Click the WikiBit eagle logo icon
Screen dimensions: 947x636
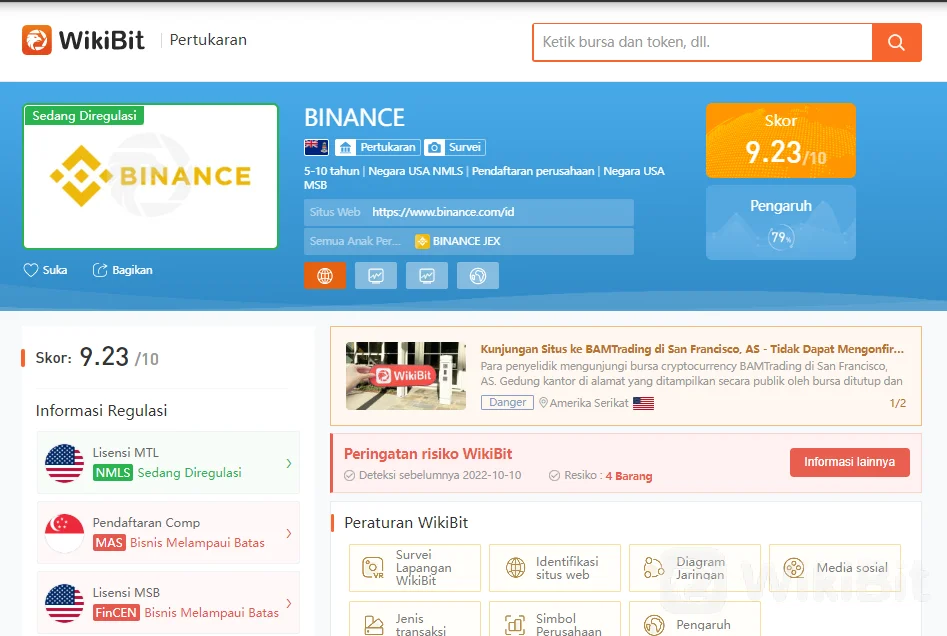pyautogui.click(x=37, y=40)
